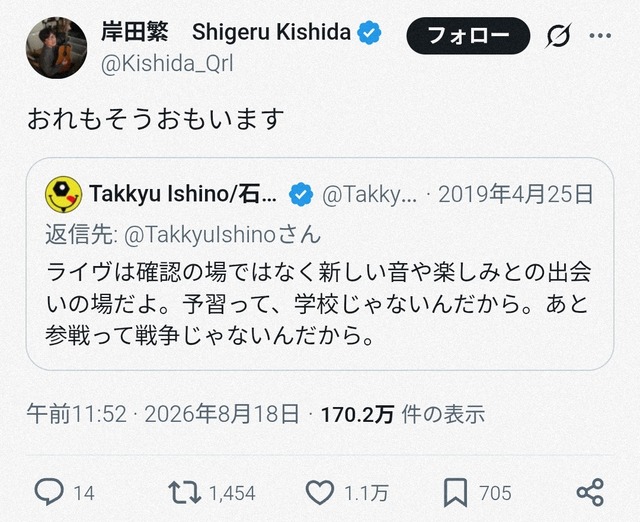
Task: Bookmark the post with bookmark icon
Action: pyautogui.click(x=455, y=493)
